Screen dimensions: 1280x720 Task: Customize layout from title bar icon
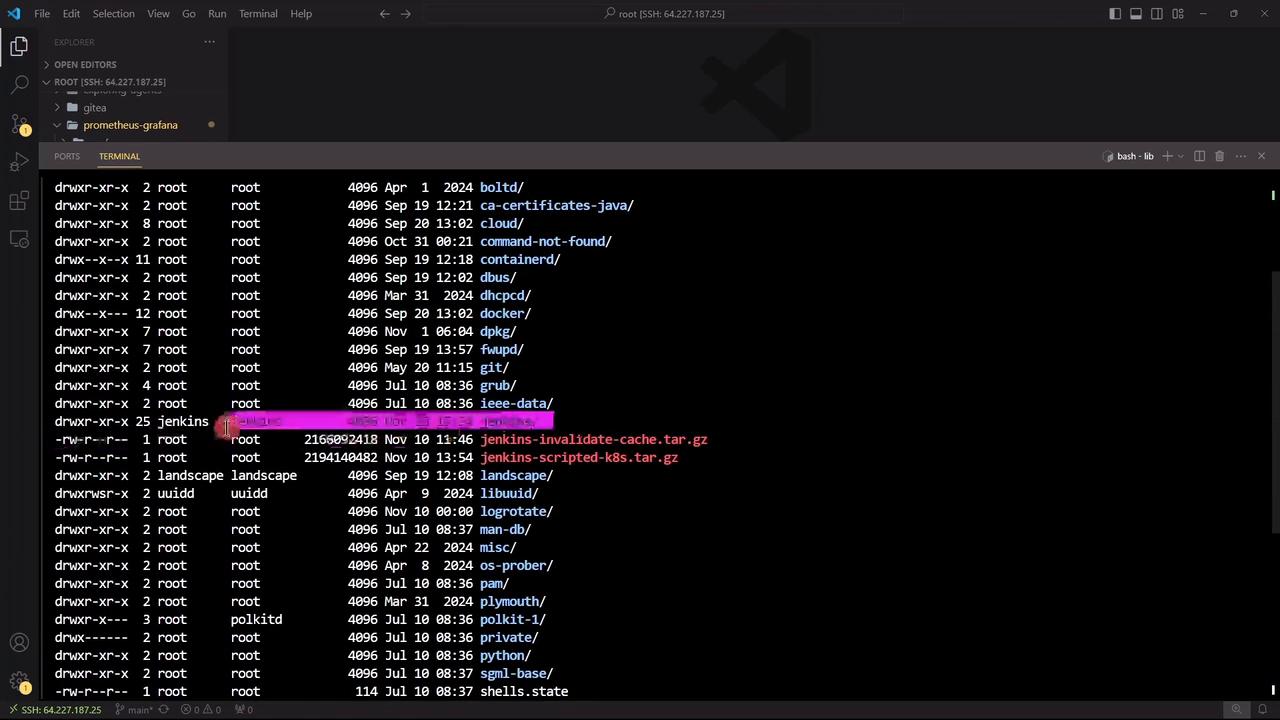pyautogui.click(x=1178, y=14)
